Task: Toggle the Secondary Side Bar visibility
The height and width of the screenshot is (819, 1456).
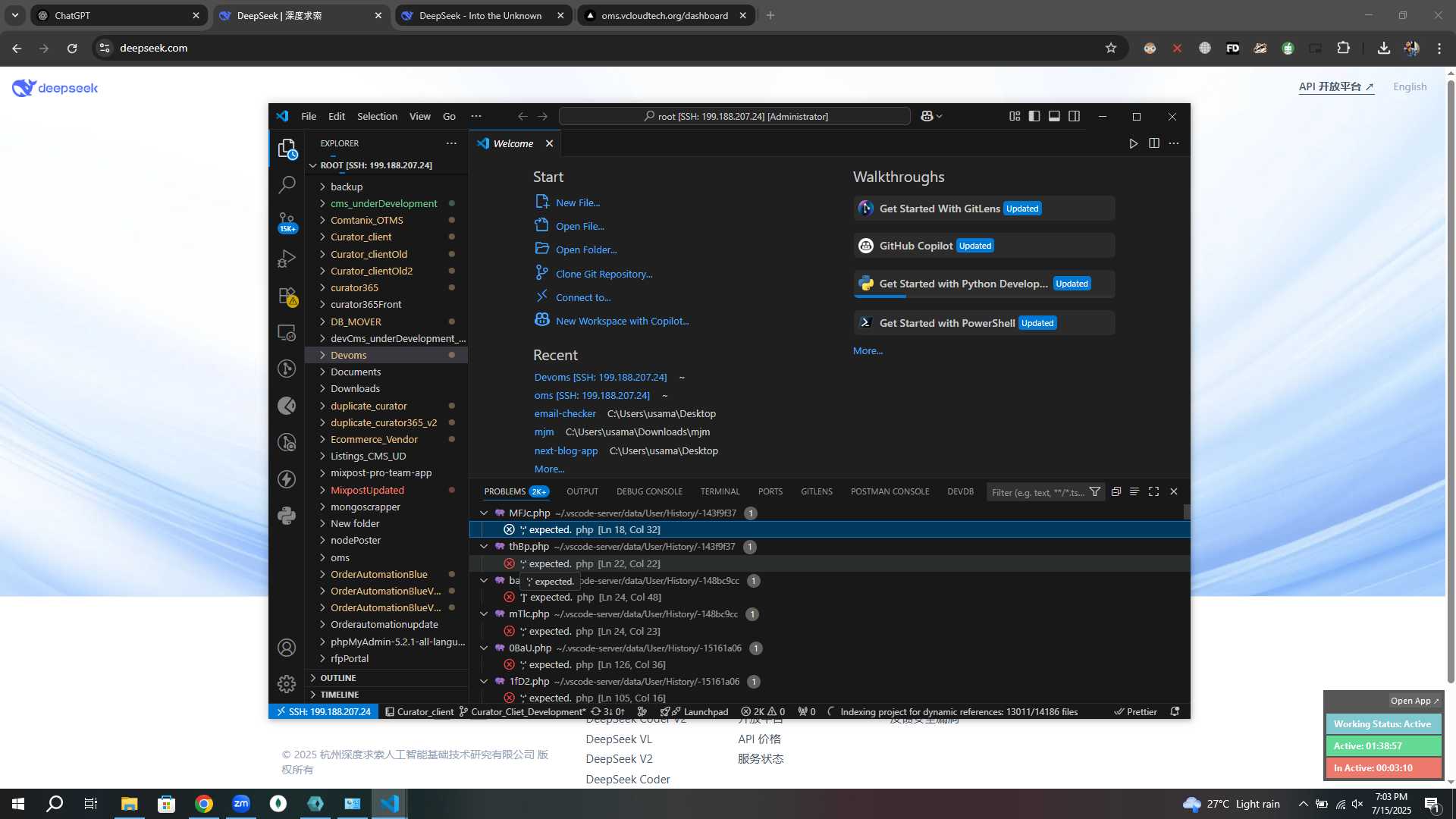Action: click(1075, 116)
